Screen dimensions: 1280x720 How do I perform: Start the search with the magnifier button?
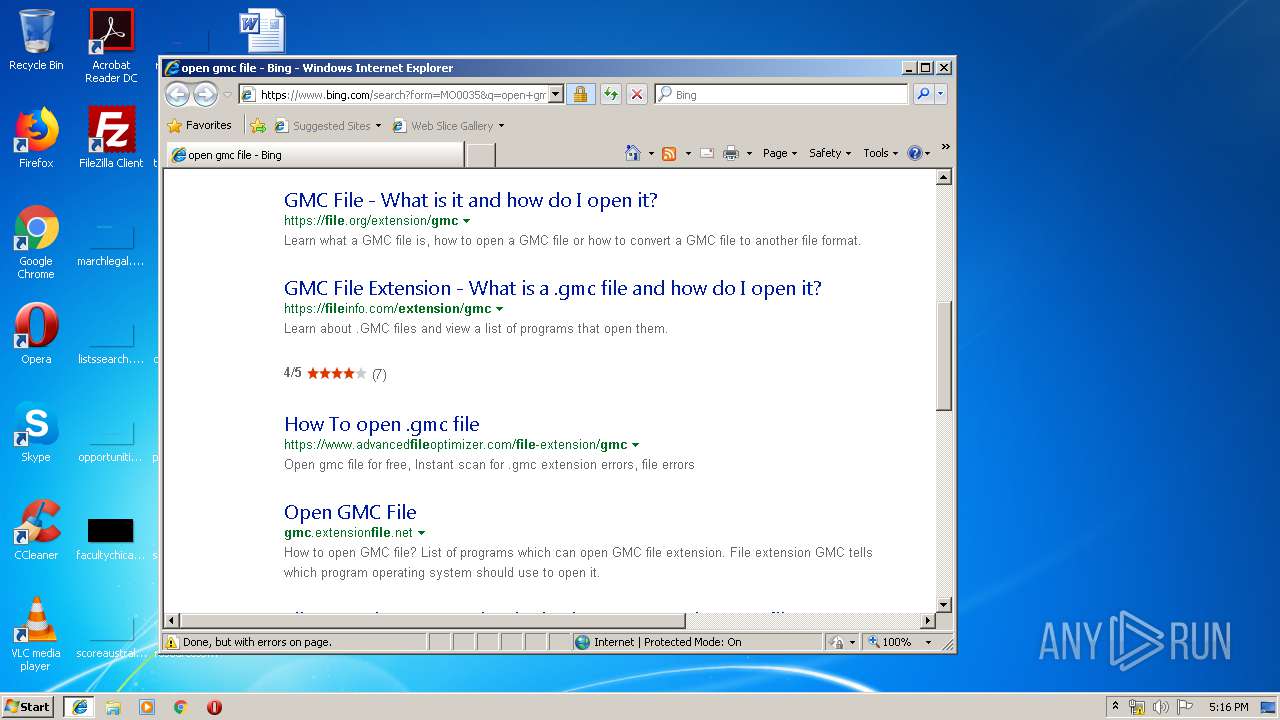923,95
